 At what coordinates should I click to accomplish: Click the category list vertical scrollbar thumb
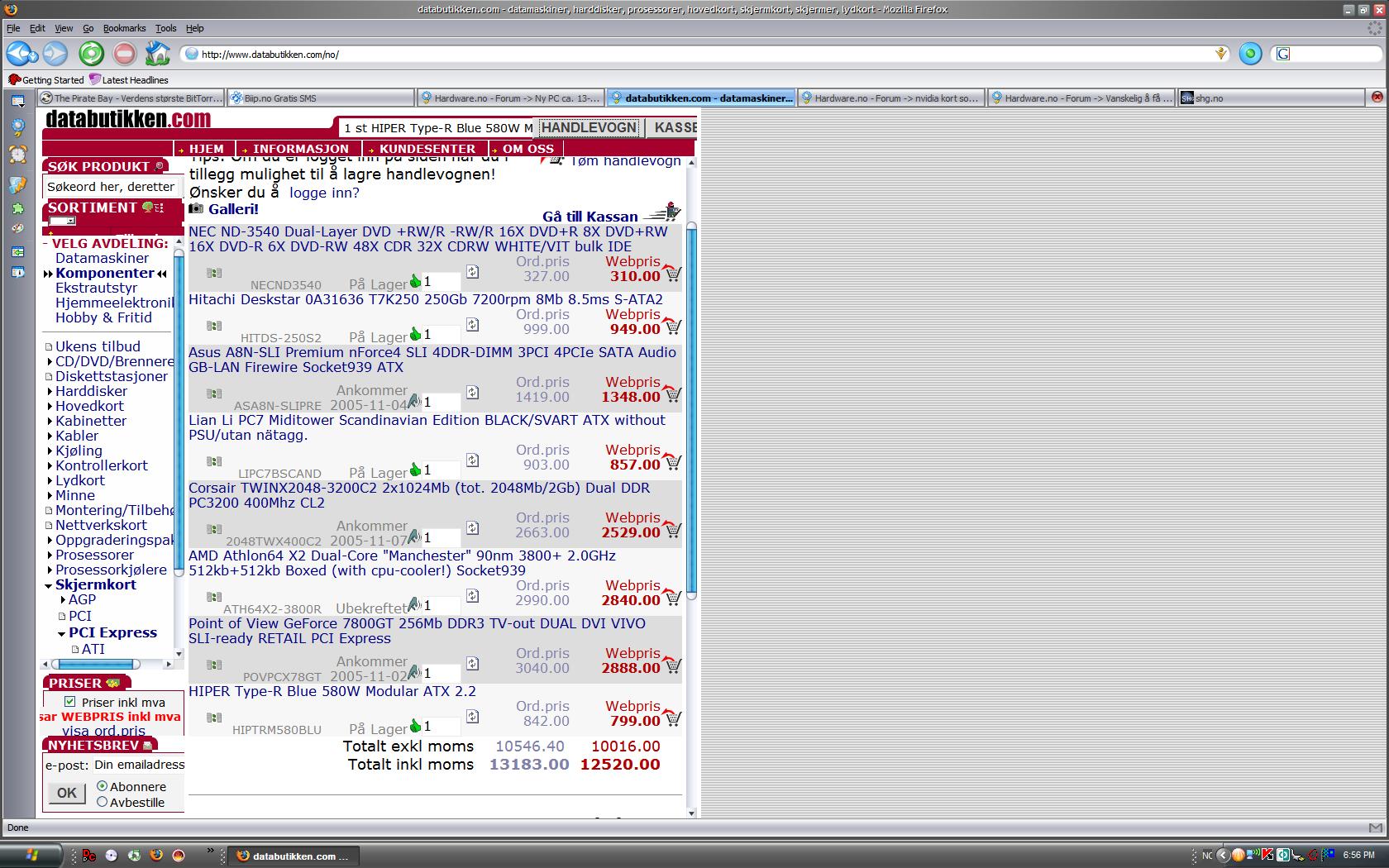pos(178,413)
